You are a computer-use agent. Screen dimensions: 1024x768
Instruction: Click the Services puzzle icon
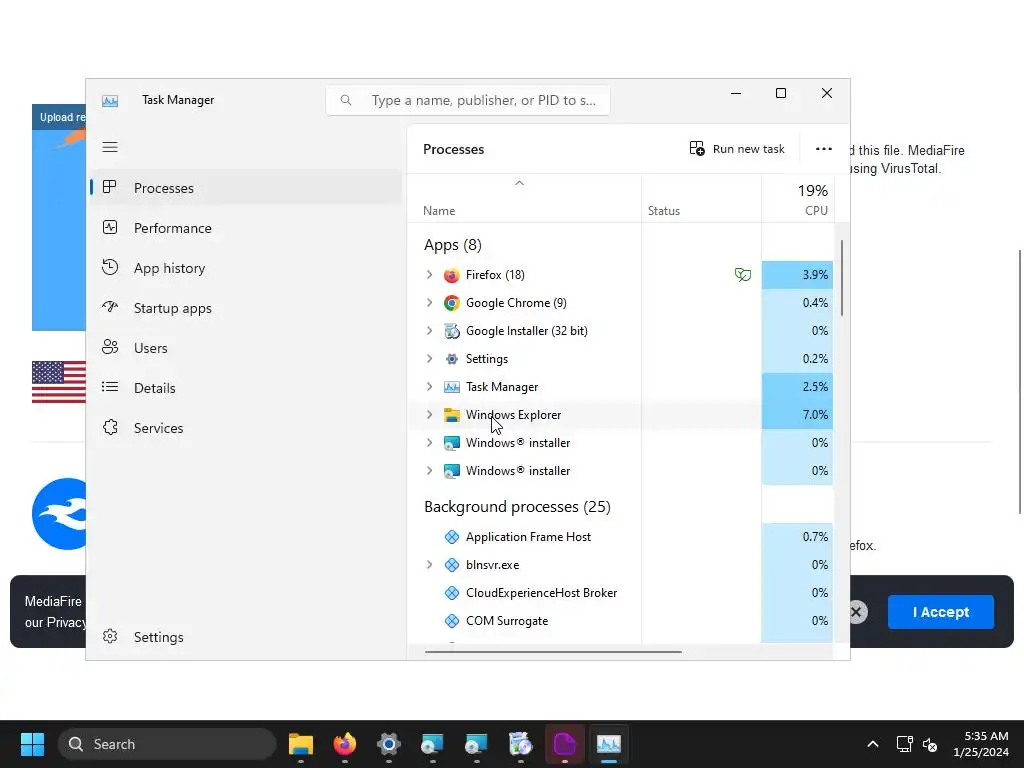[x=110, y=427]
